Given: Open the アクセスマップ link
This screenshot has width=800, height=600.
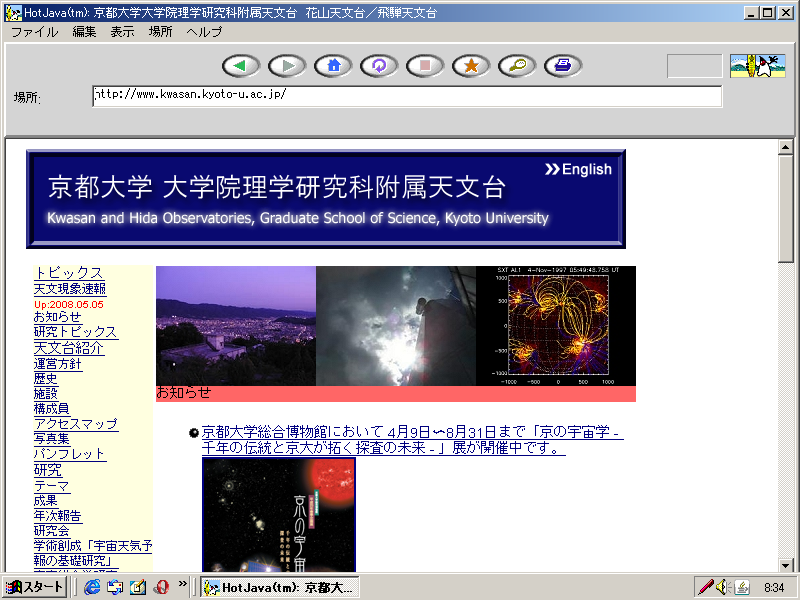Looking at the screenshot, I should 76,424.
